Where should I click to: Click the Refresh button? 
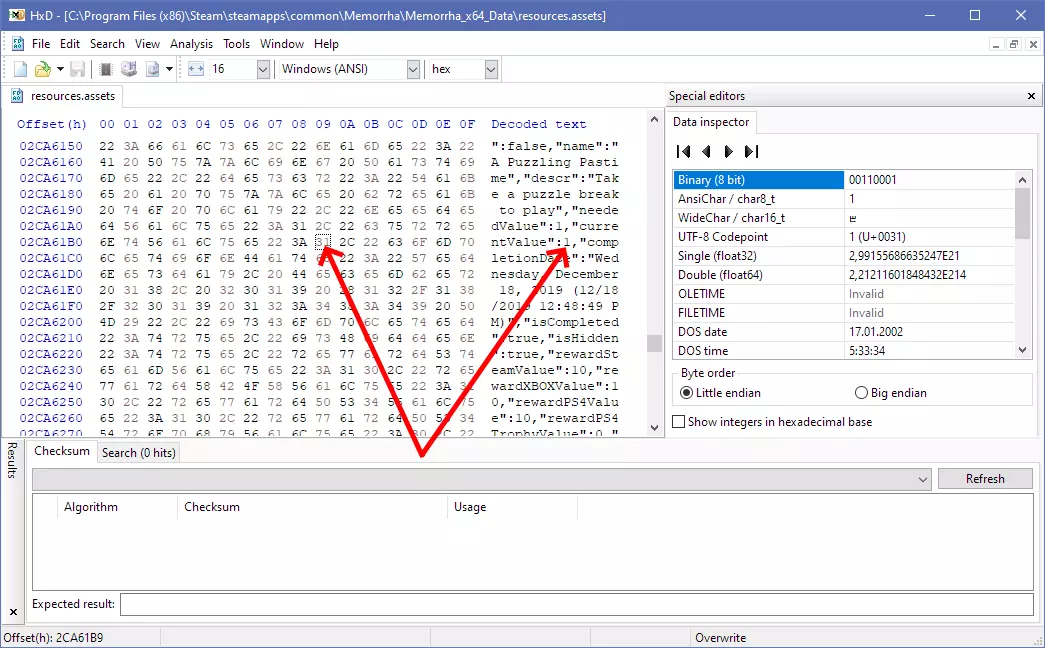pos(985,479)
